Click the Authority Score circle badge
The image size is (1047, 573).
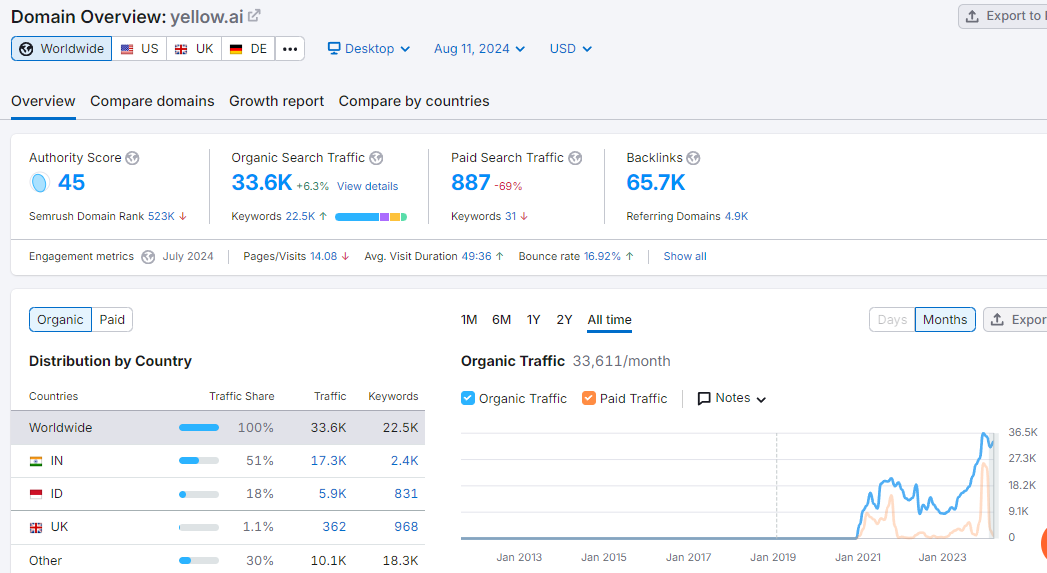[39, 182]
